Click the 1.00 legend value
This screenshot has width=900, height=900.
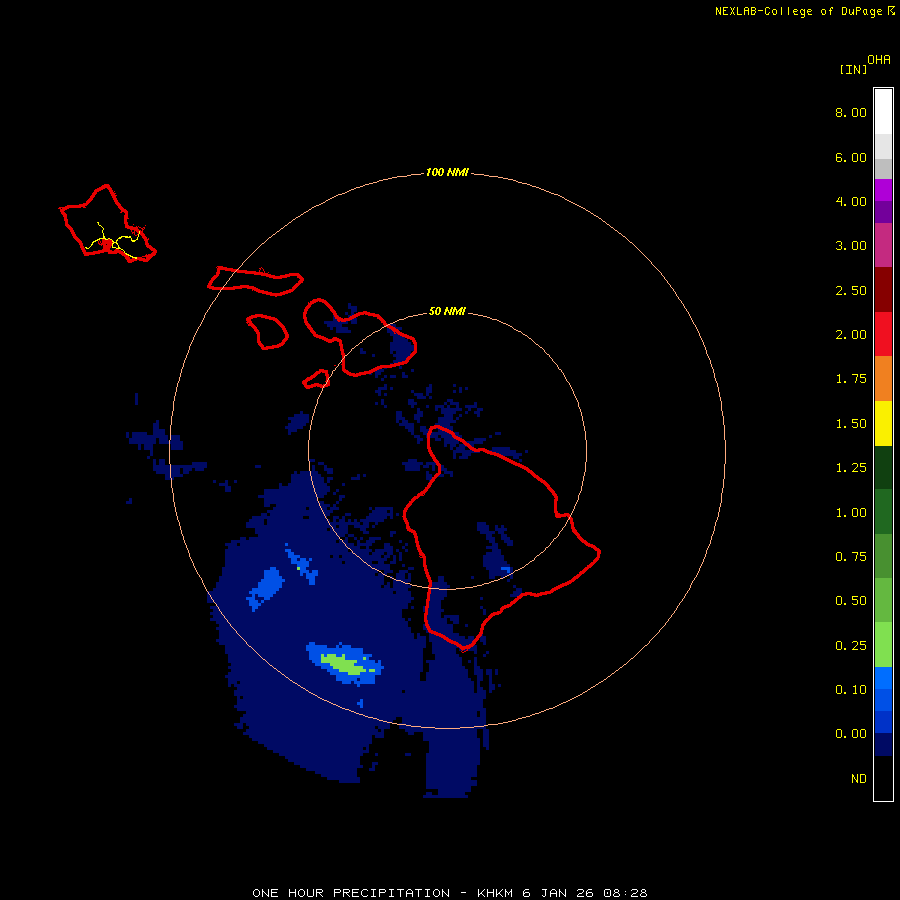tap(851, 513)
